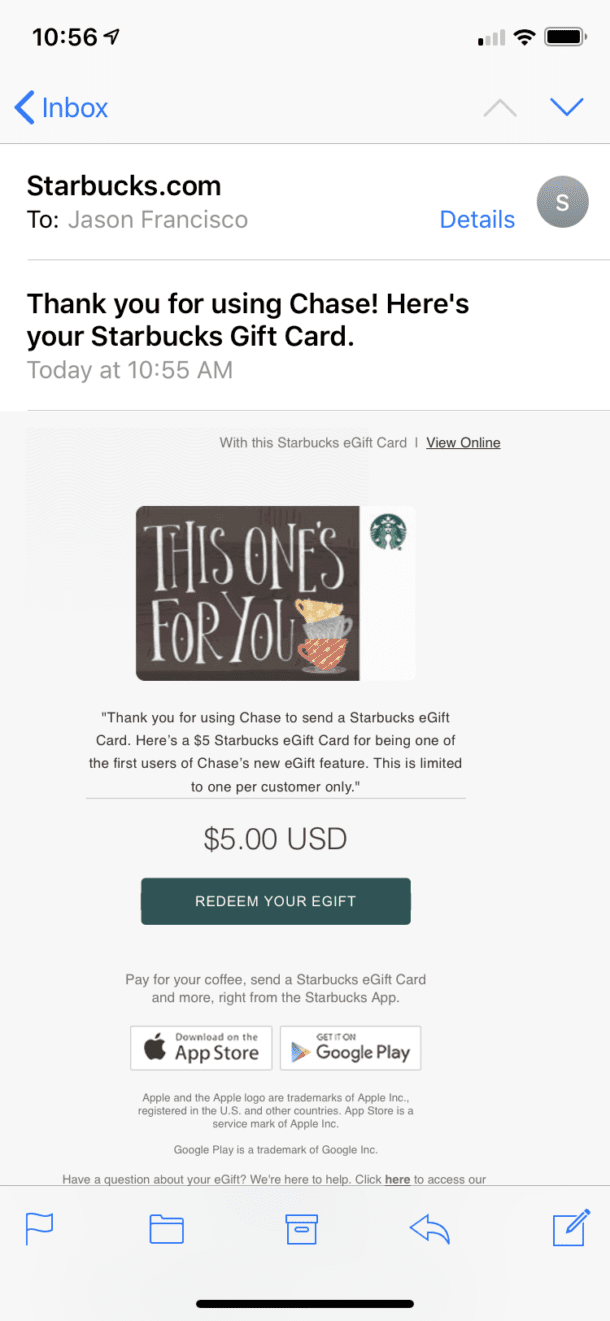This screenshot has width=610, height=1321.
Task: Go to the next message with the down chevron
Action: [x=567, y=105]
